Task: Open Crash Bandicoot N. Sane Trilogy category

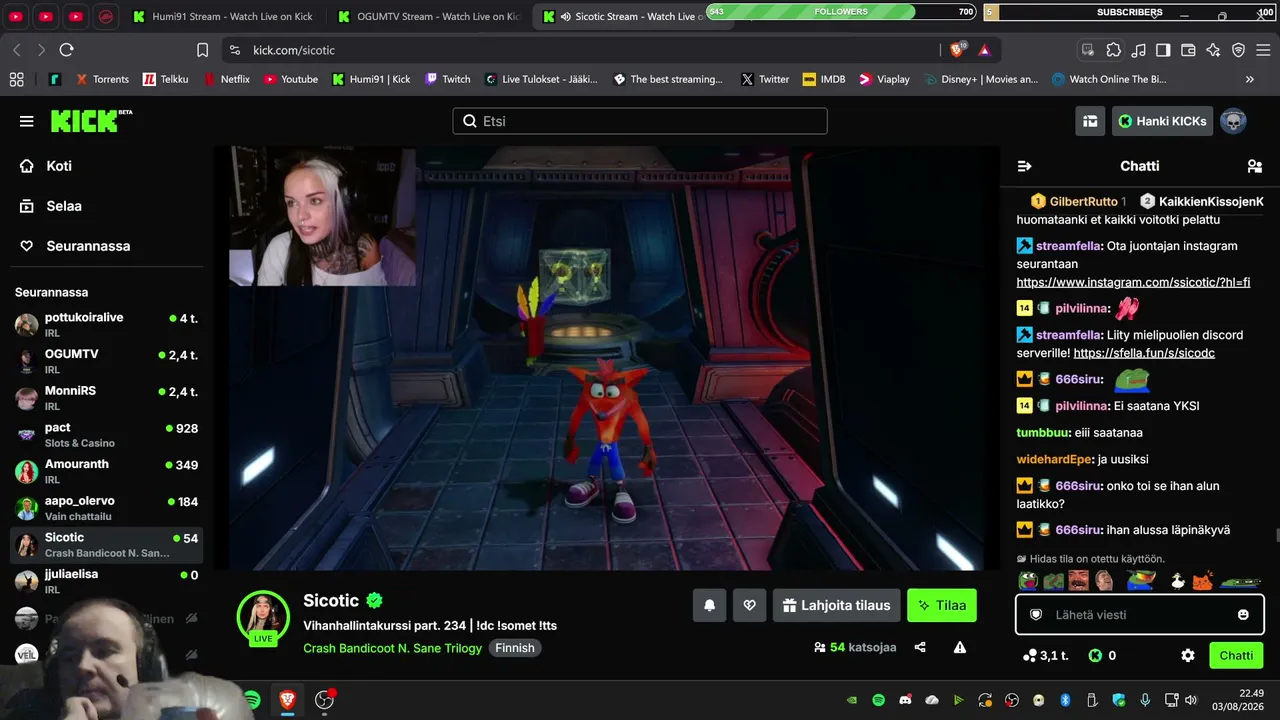Action: point(392,648)
